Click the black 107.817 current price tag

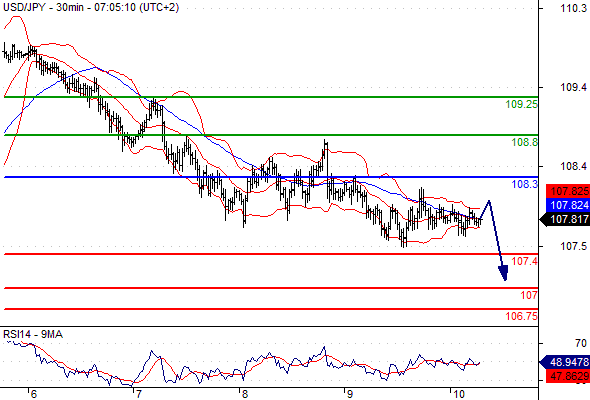click(565, 219)
